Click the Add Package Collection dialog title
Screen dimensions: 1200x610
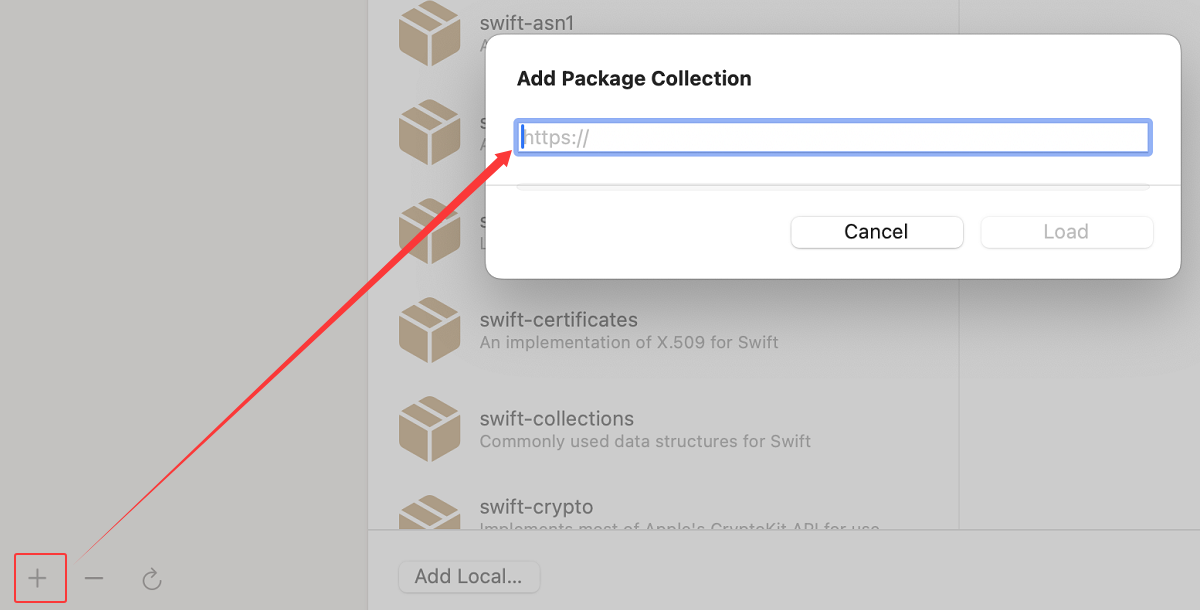(x=634, y=78)
